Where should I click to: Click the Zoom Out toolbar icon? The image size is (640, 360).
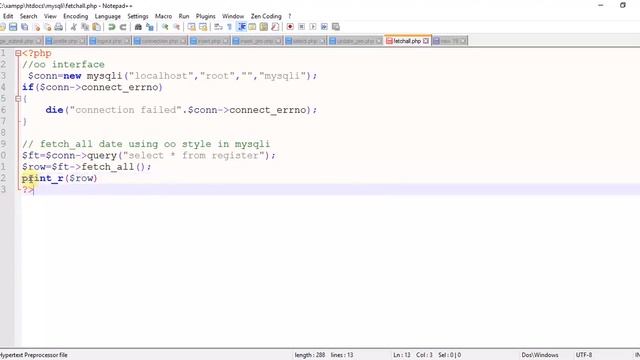(x=176, y=27)
